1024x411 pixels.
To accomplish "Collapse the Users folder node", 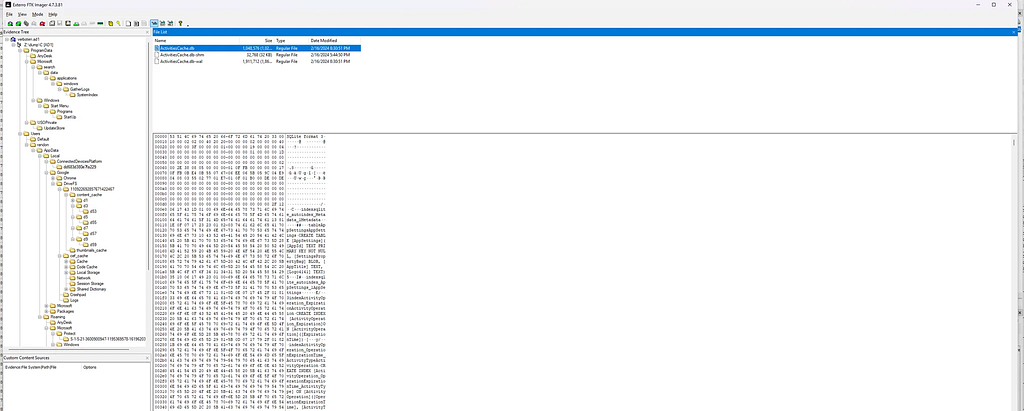I will coord(19,133).
